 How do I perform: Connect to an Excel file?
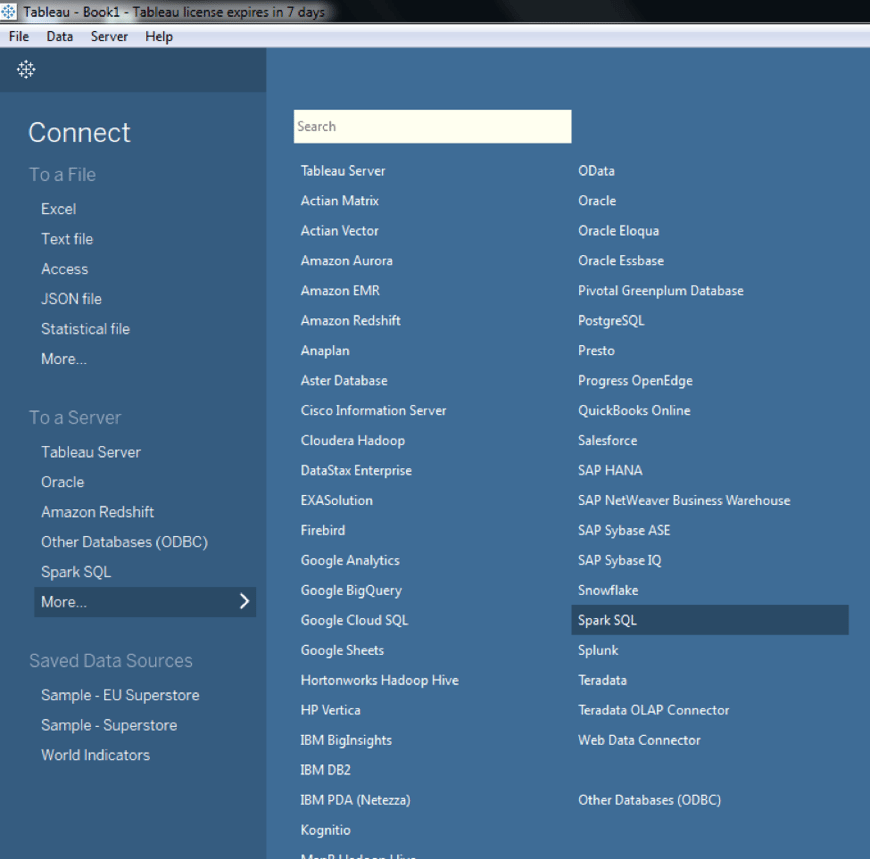coord(59,209)
